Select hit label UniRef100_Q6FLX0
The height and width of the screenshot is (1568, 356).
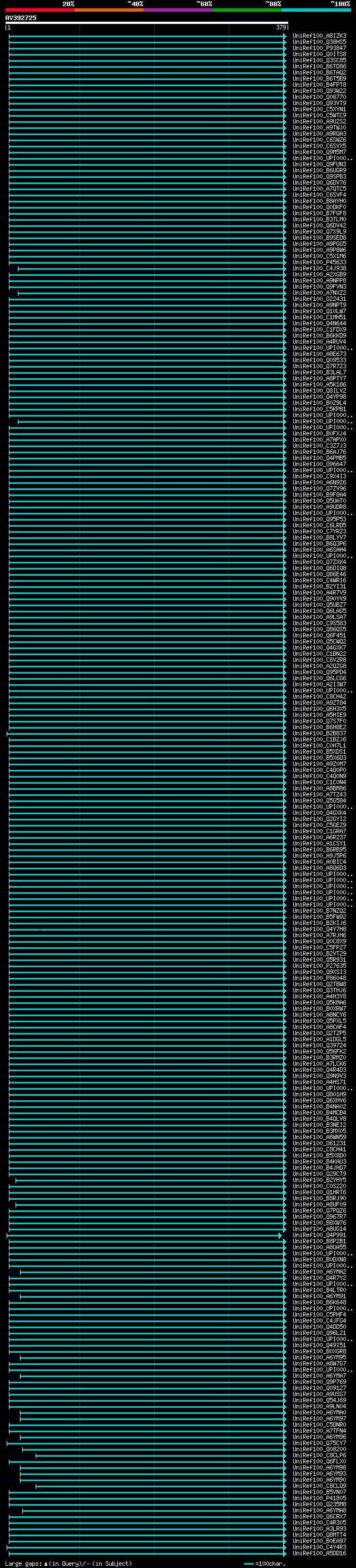pos(319,1461)
